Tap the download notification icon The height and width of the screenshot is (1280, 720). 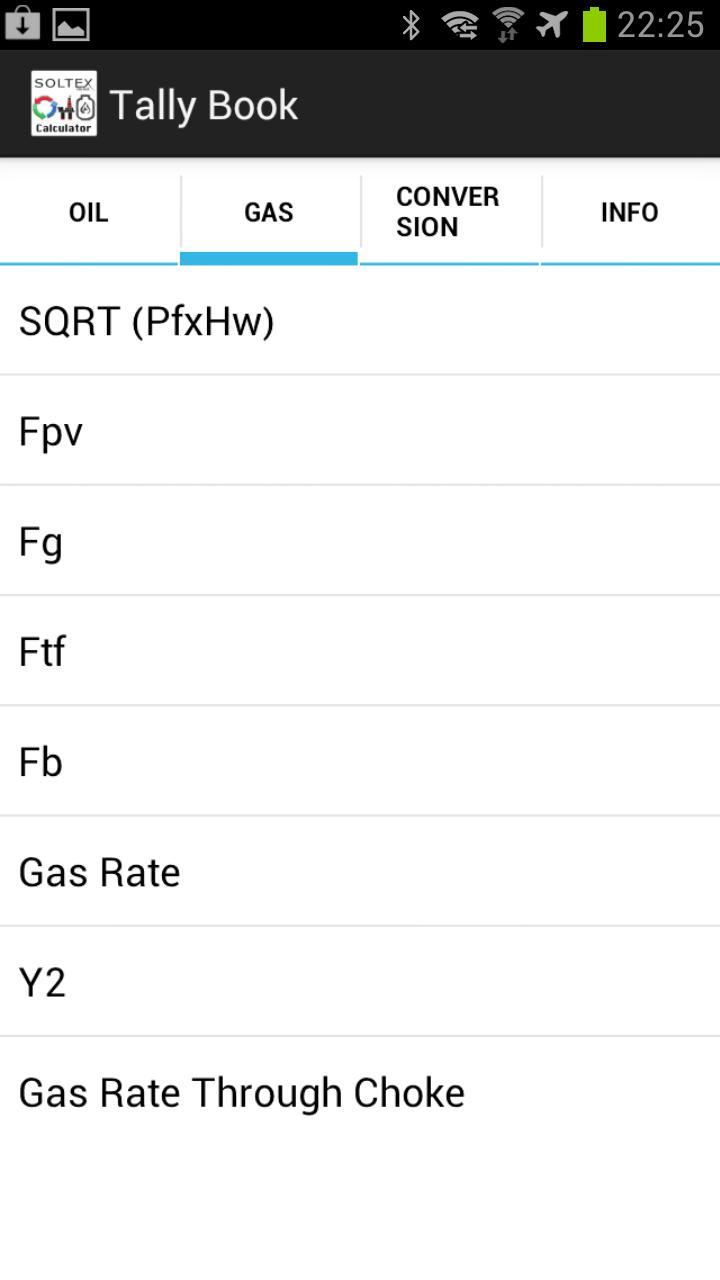(x=22, y=23)
